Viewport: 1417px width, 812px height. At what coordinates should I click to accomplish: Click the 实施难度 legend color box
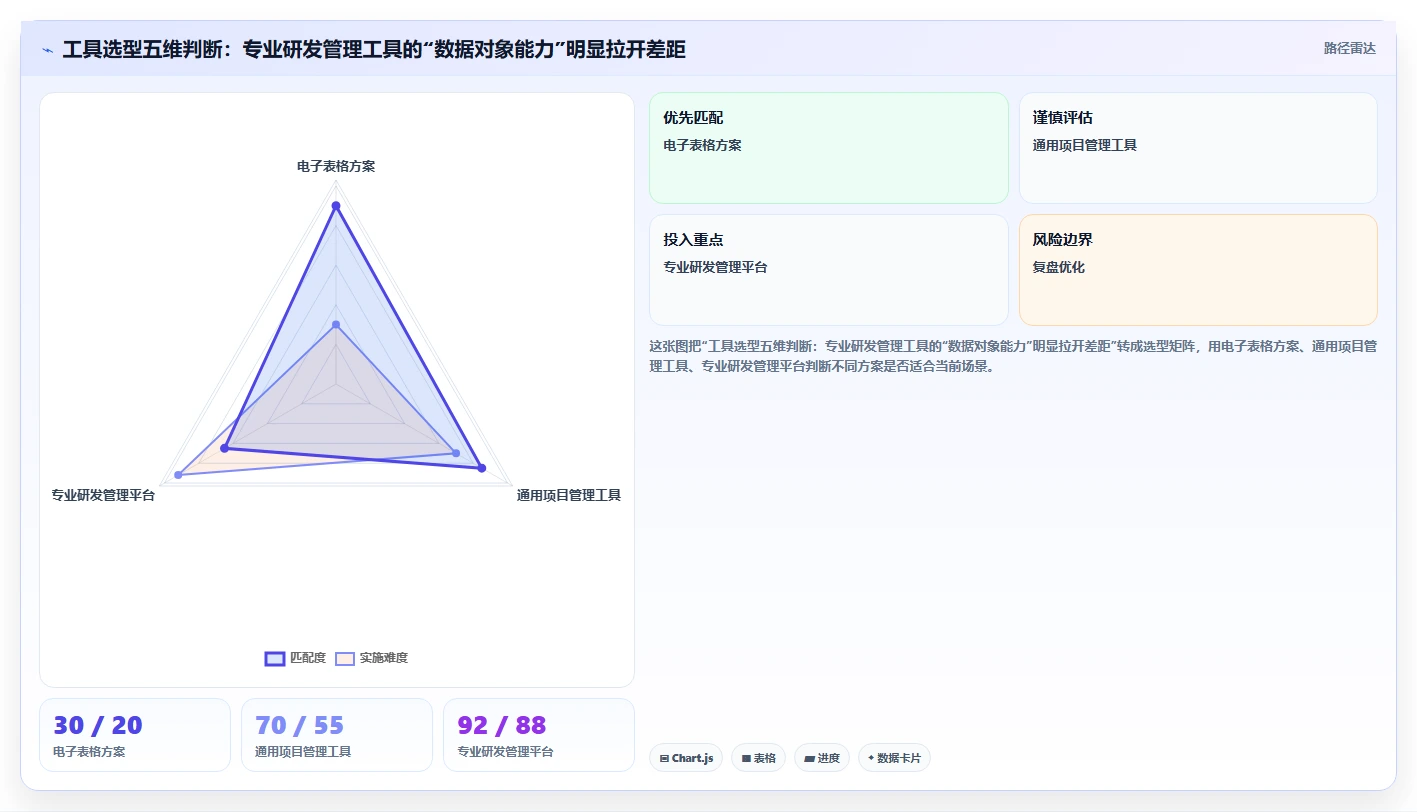click(345, 658)
